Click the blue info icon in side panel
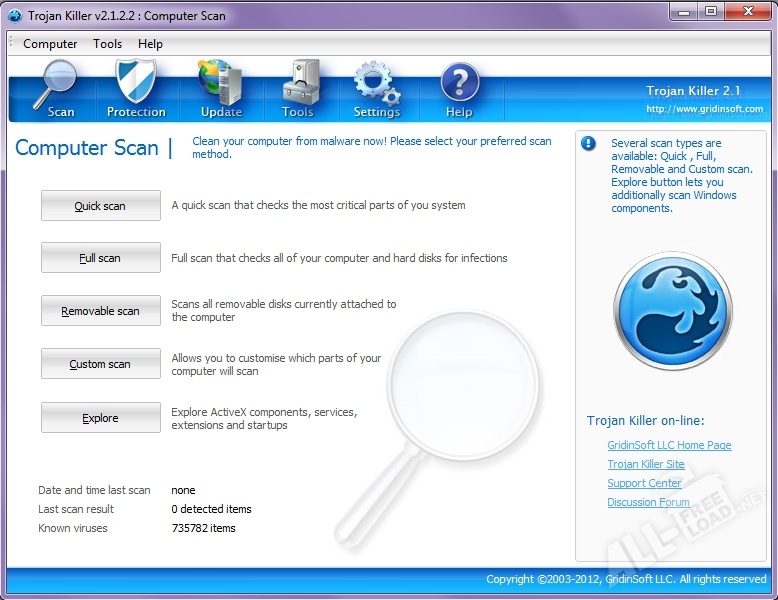Viewport: 778px width, 600px height. [589, 144]
